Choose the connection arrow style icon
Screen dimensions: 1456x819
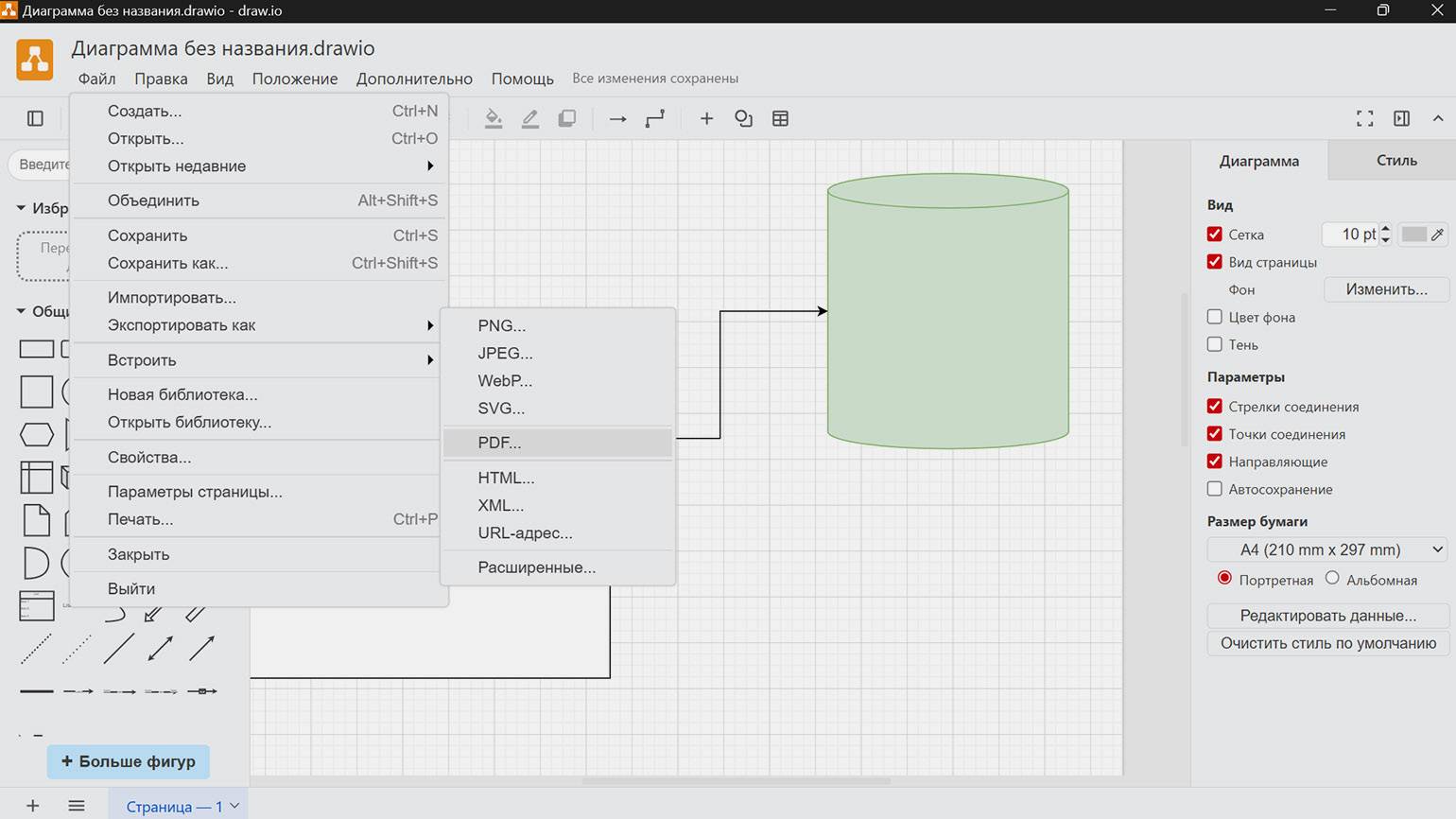point(618,118)
